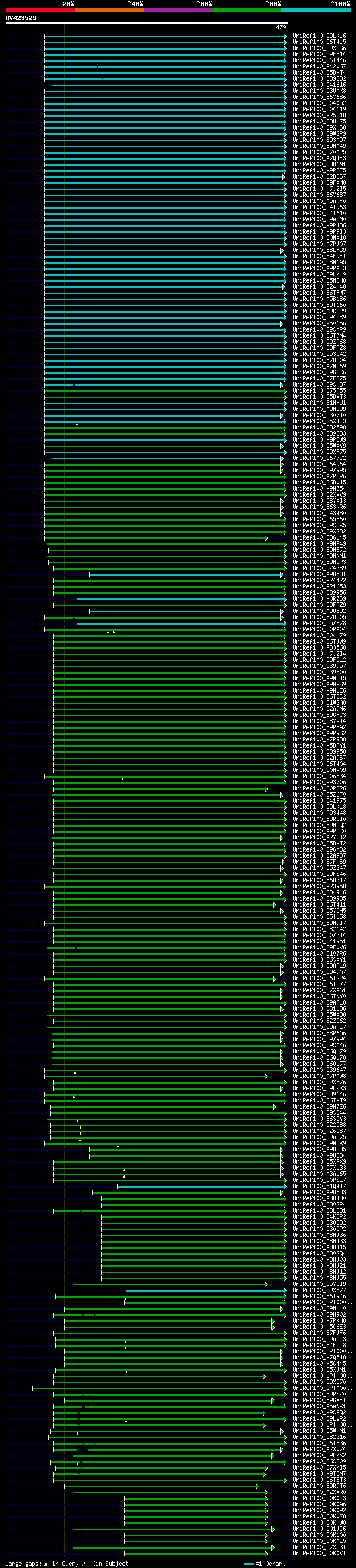
Task: Select hit label UniRef100_P25818
Action: point(319,115)
